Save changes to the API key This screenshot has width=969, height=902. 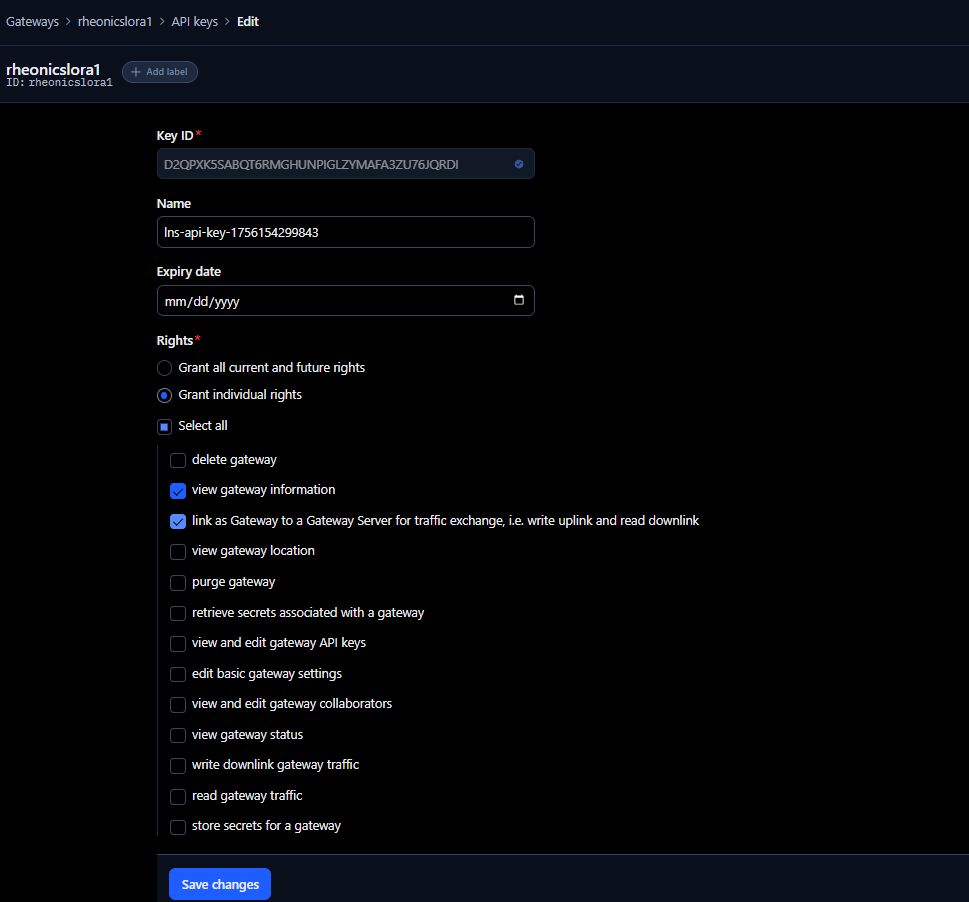(220, 884)
